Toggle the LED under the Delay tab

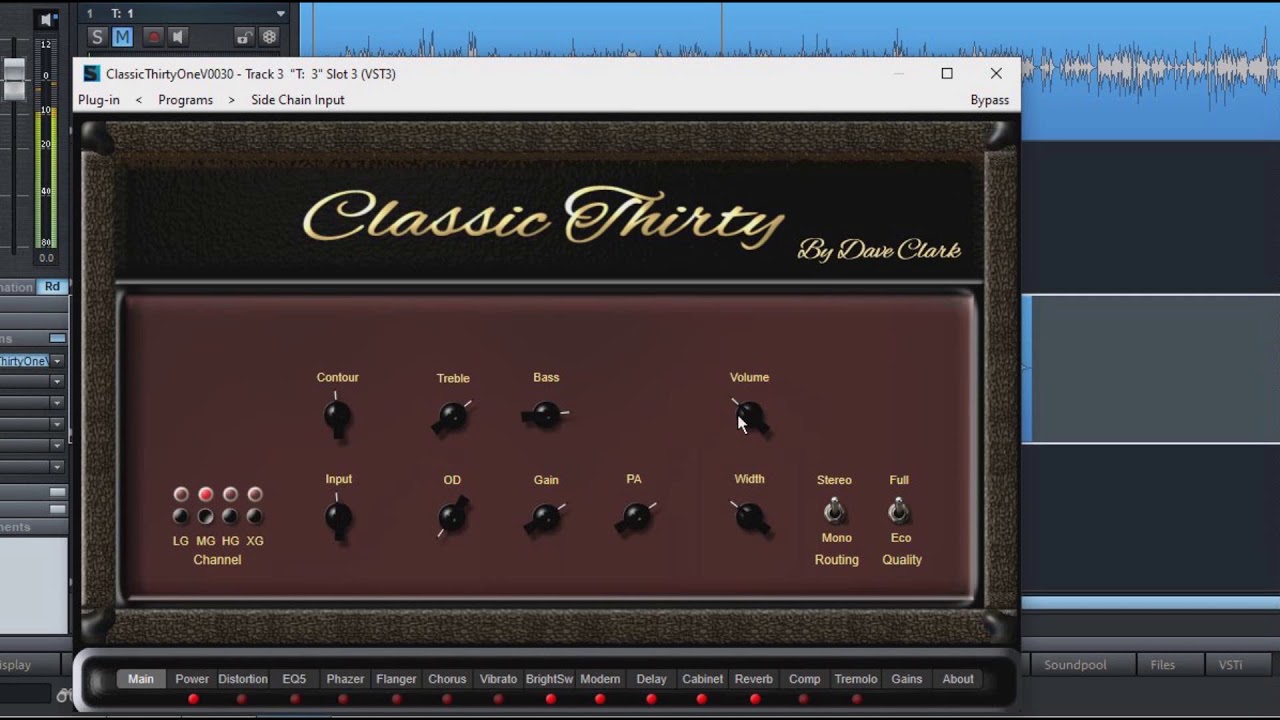[x=651, y=699]
